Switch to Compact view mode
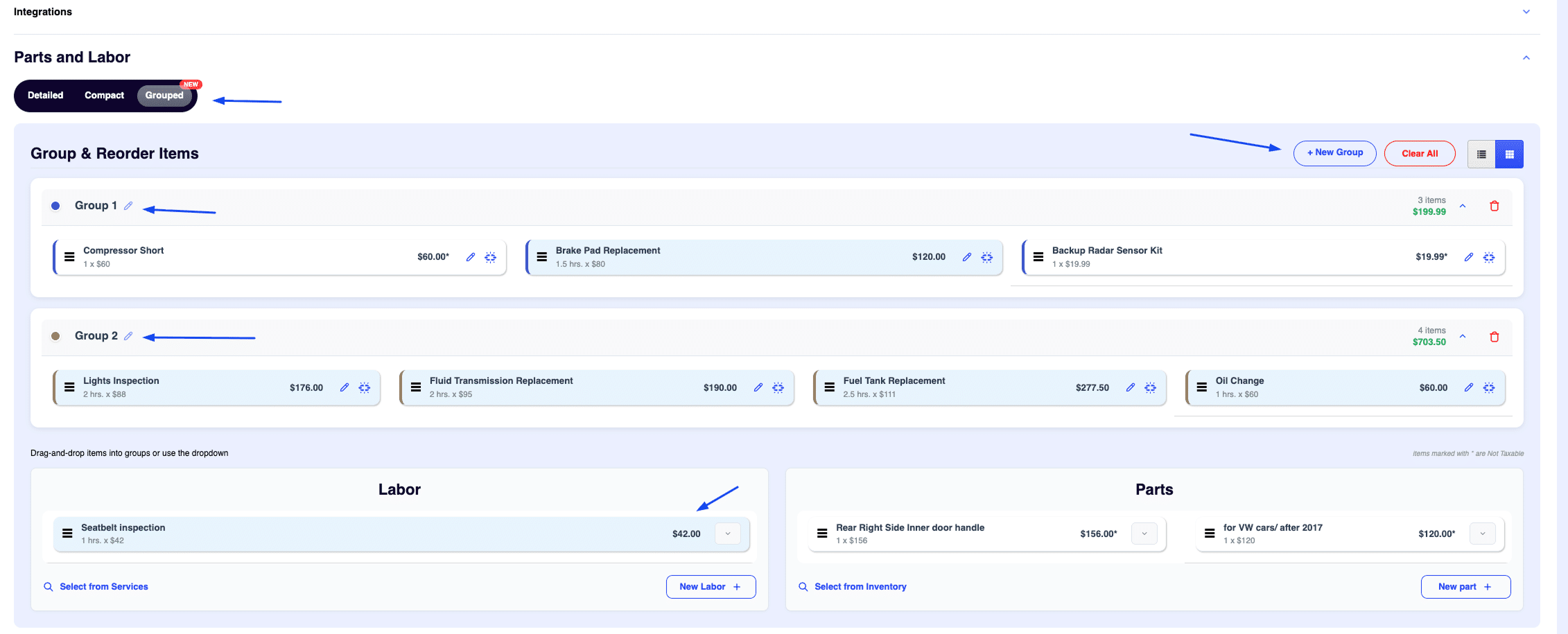 [x=104, y=95]
